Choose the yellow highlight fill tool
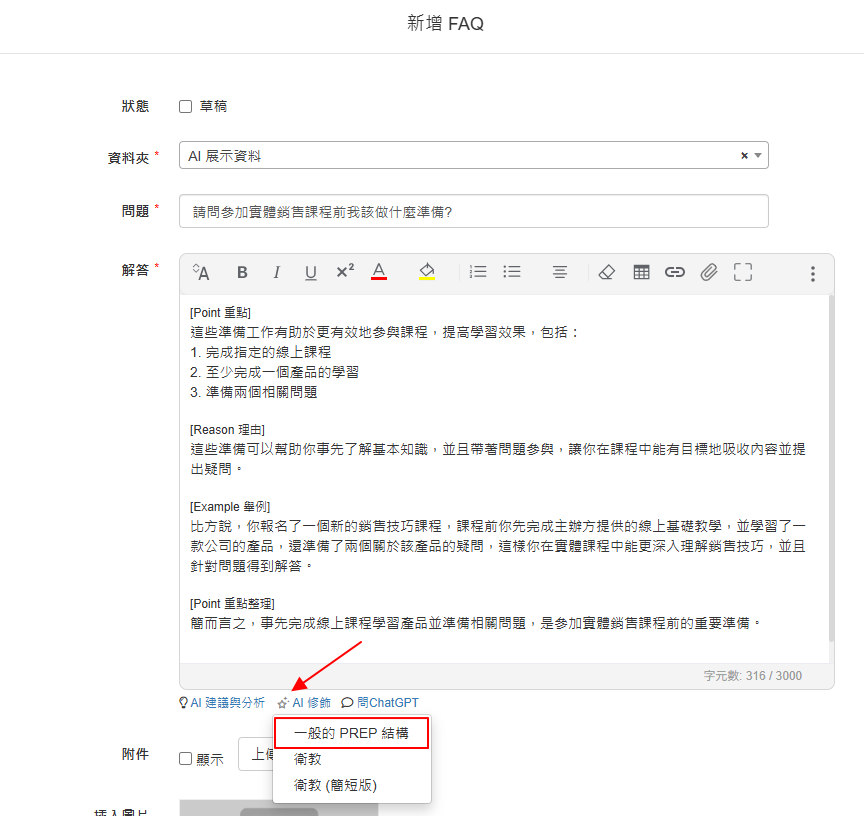 [x=427, y=272]
